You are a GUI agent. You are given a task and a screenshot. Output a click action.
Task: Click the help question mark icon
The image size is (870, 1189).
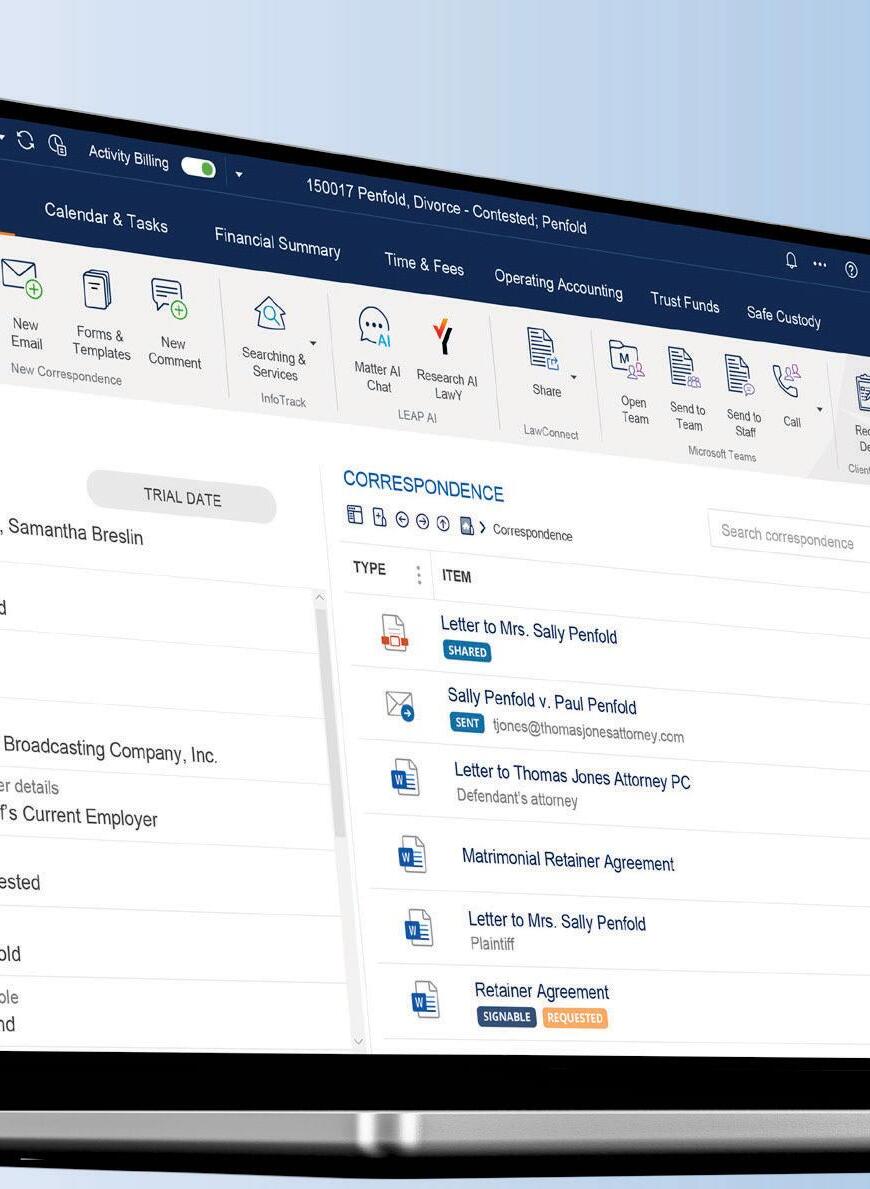pyautogui.click(x=851, y=269)
